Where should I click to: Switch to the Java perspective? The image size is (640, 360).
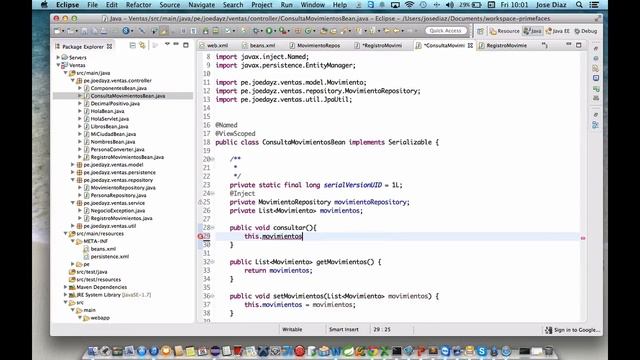coord(532,31)
